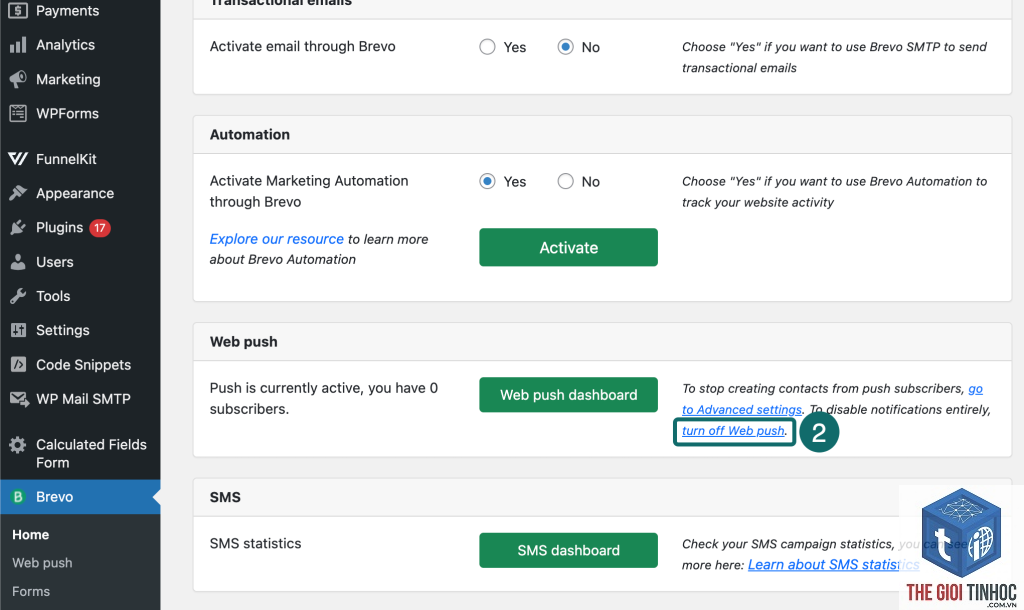Open the go to Advanced settings link

pos(742,409)
